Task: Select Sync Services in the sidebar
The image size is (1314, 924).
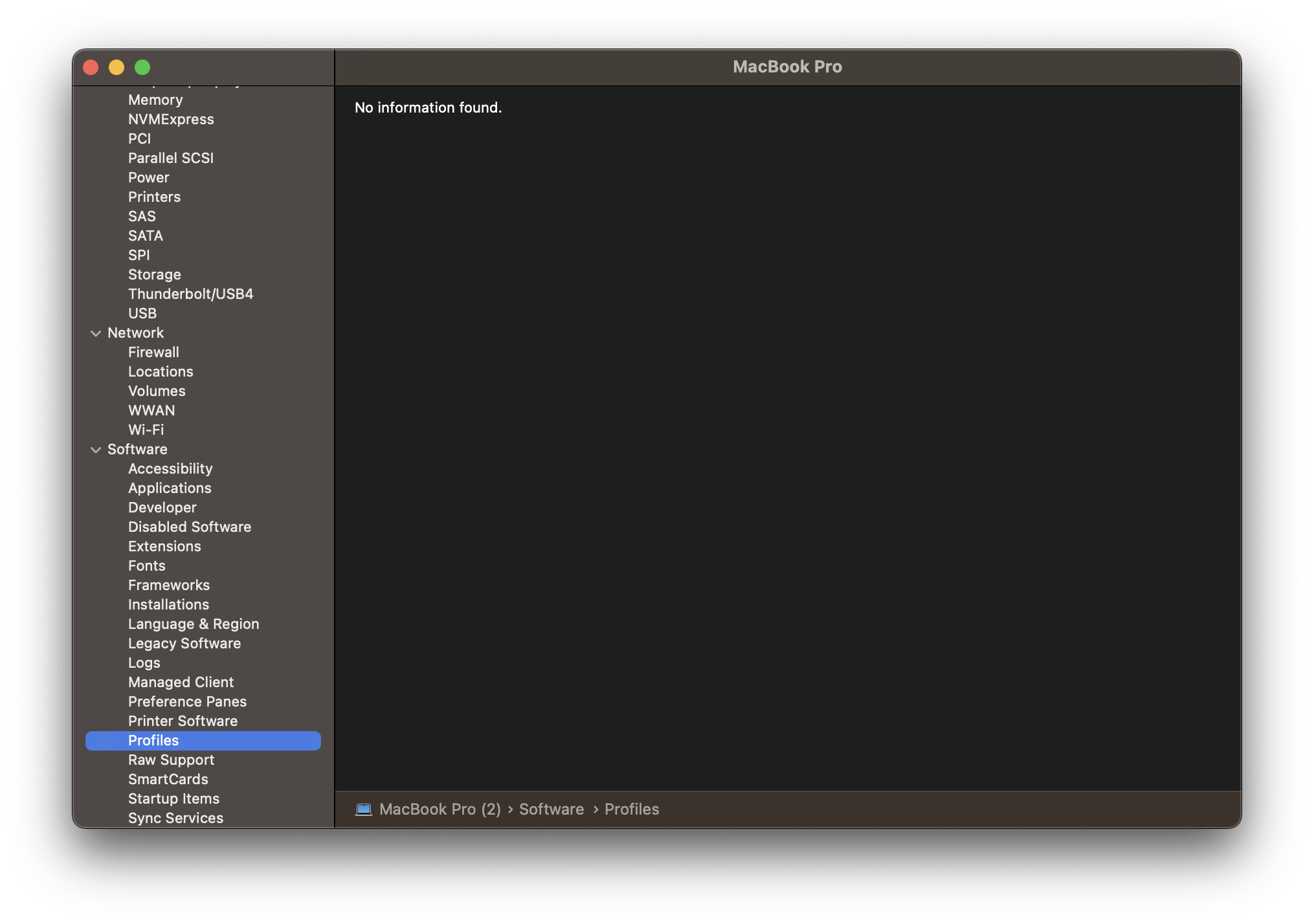Action: point(175,818)
